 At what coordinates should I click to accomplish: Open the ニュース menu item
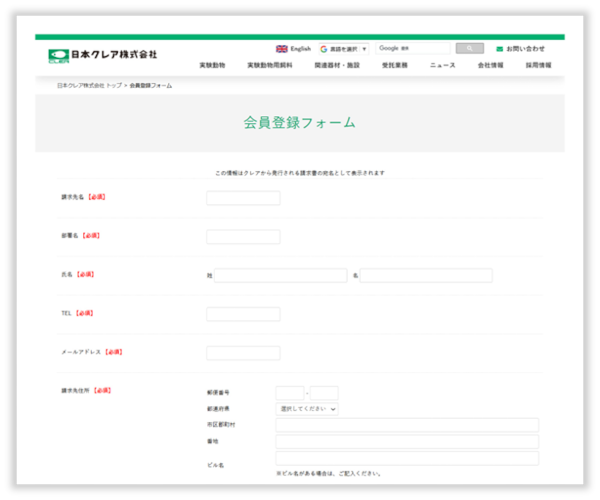pos(442,65)
